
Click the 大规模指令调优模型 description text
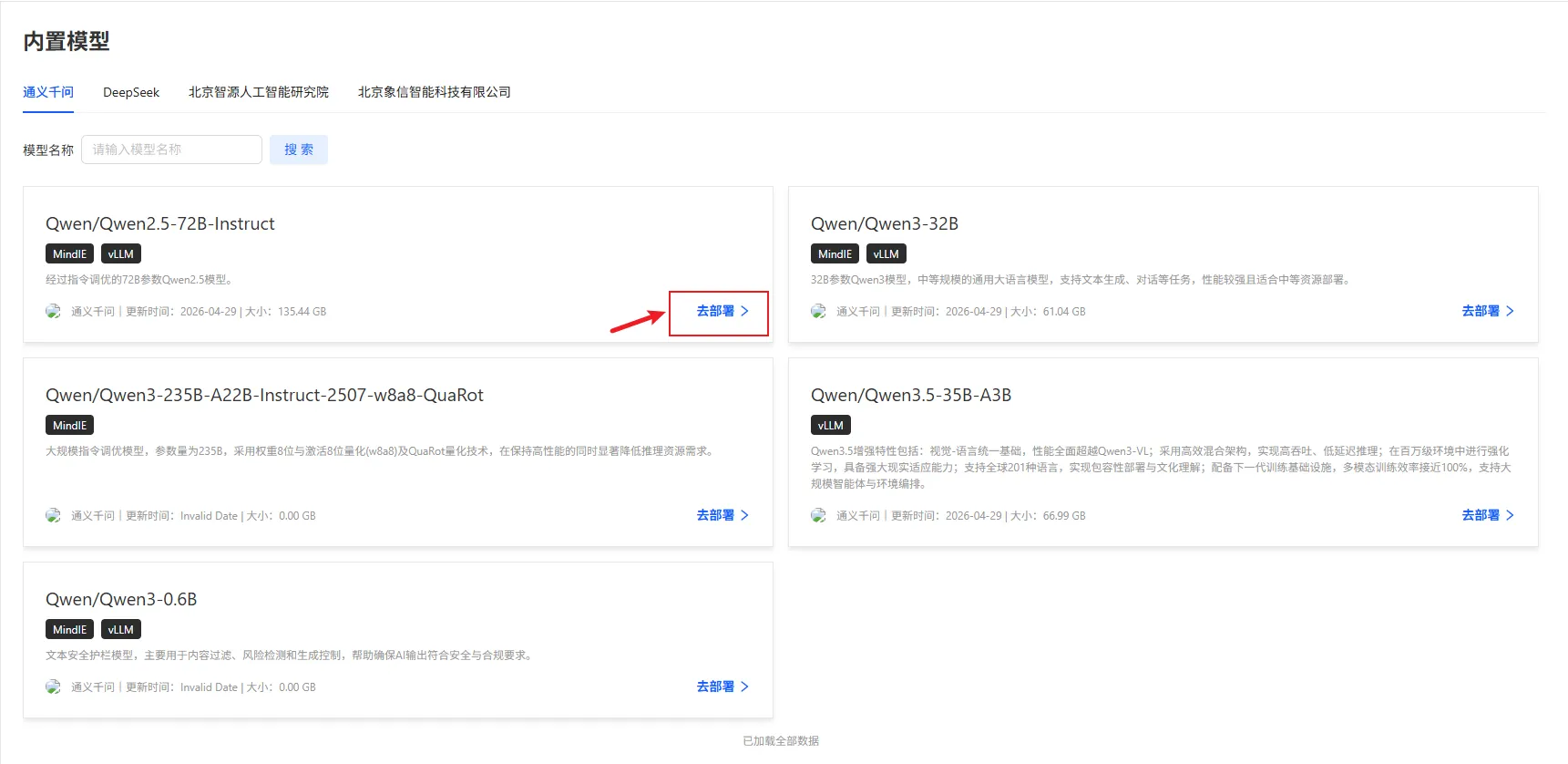coord(381,451)
